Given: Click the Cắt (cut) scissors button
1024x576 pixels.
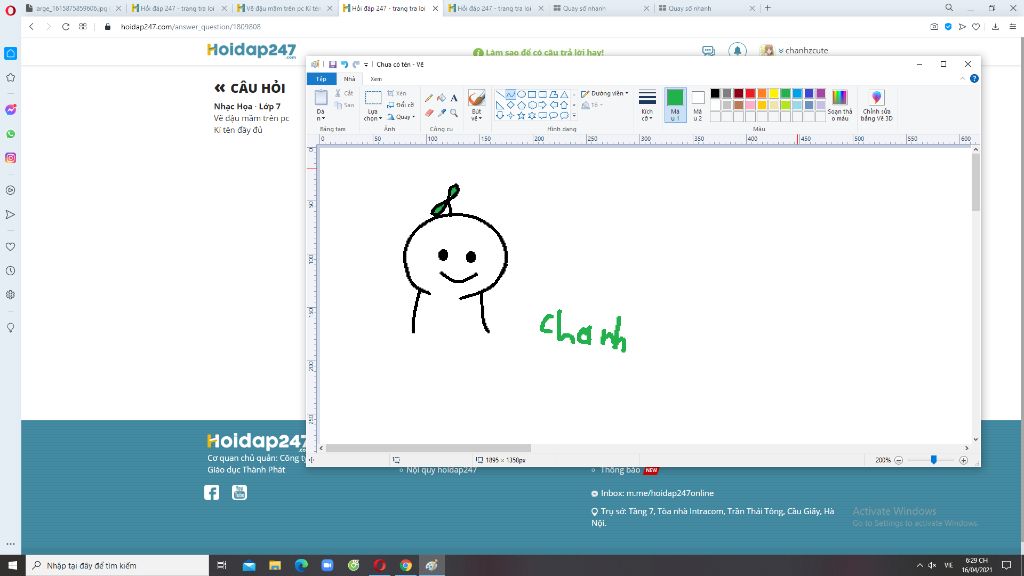Looking at the screenshot, I should (x=344, y=93).
